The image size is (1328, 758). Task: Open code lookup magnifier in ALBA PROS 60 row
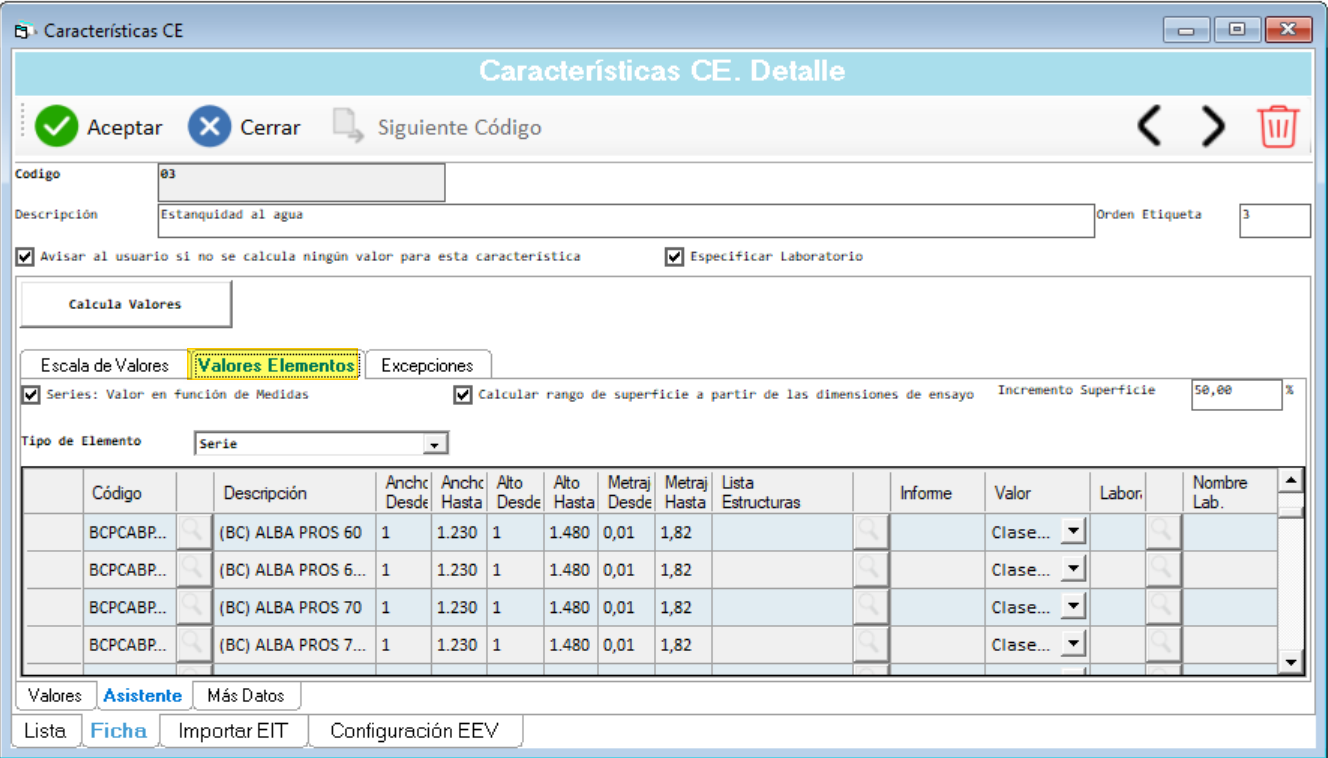[x=195, y=532]
